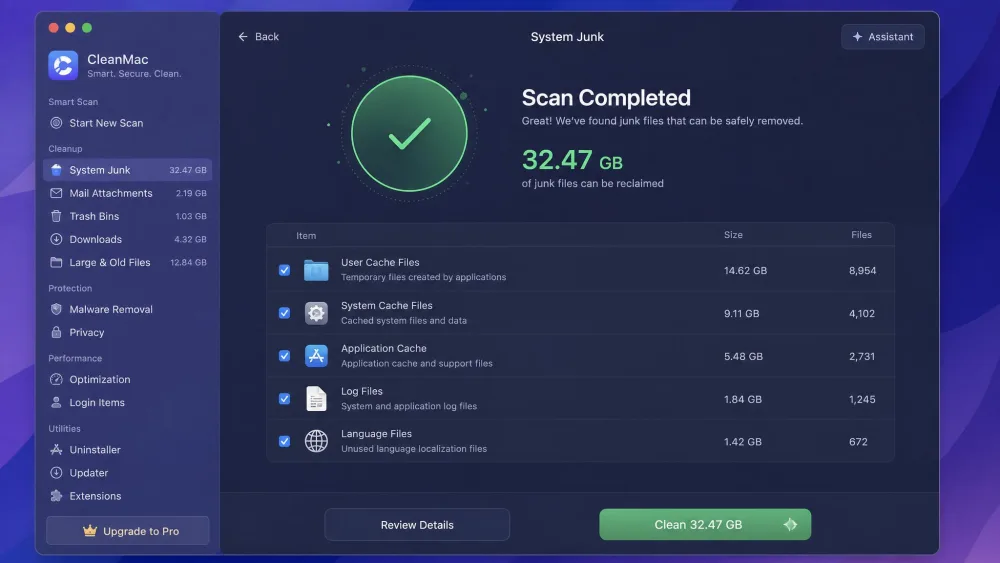The height and width of the screenshot is (563, 1000).
Task: Click the Application Cache App Store icon
Action: [316, 356]
